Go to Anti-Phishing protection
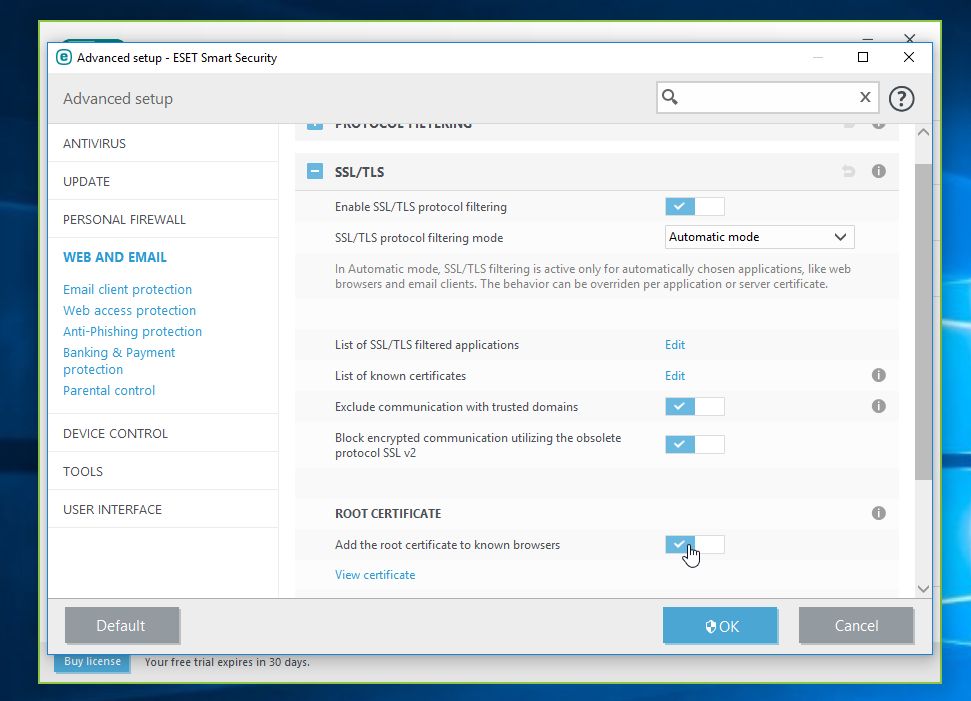The height and width of the screenshot is (701, 971). pos(133,331)
